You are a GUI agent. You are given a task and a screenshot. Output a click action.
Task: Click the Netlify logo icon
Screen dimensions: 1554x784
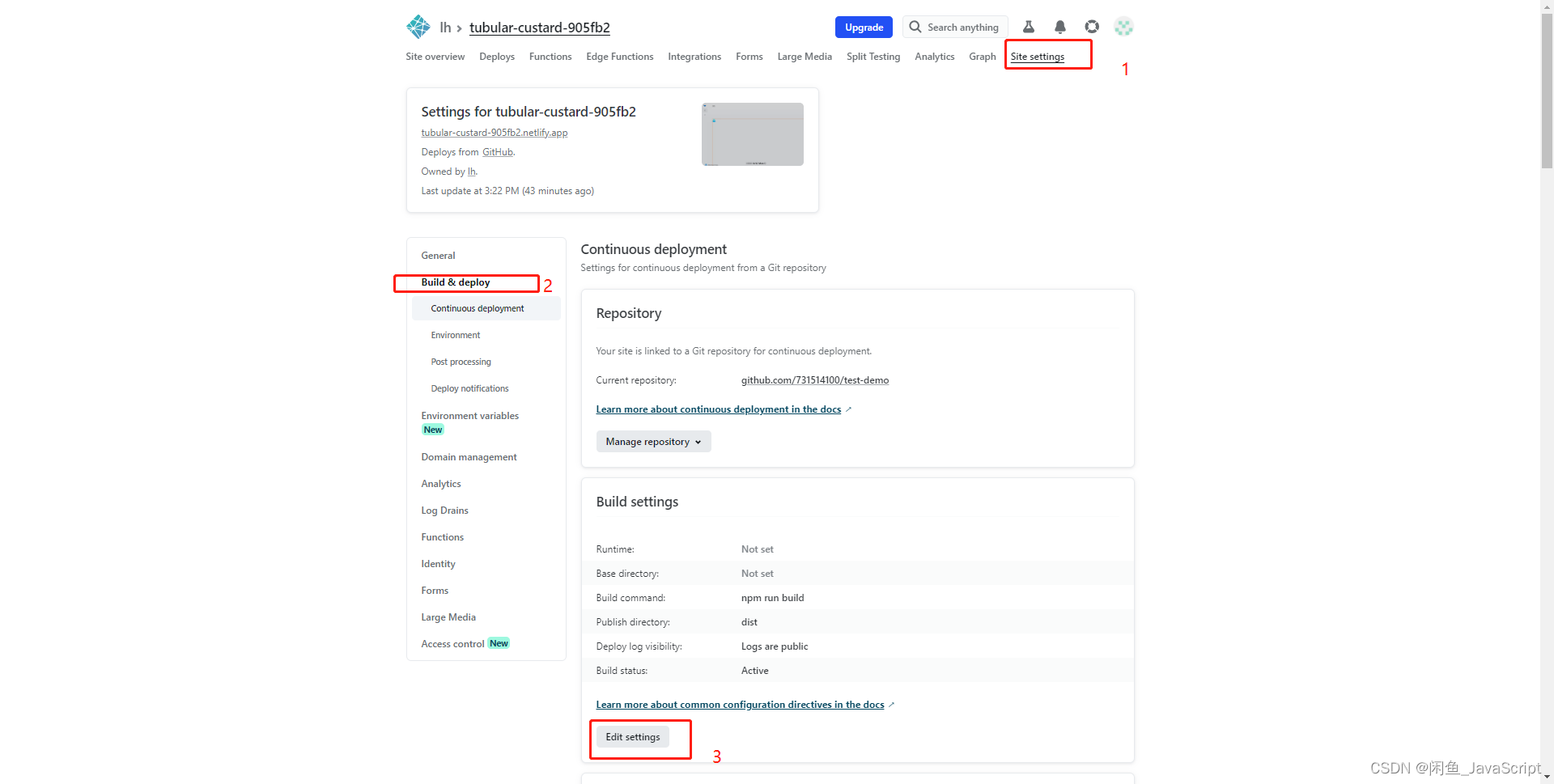tap(418, 27)
